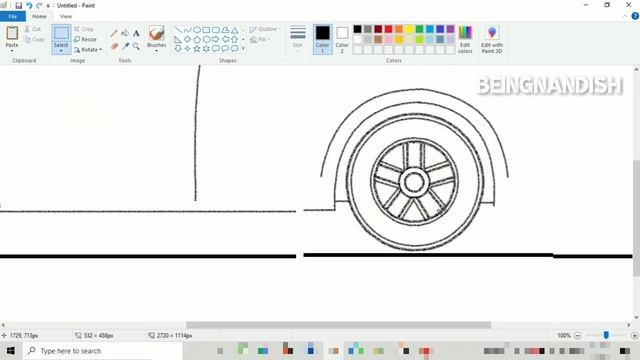Click the horizontal scrollbar thumb

pyautogui.click(x=339, y=325)
